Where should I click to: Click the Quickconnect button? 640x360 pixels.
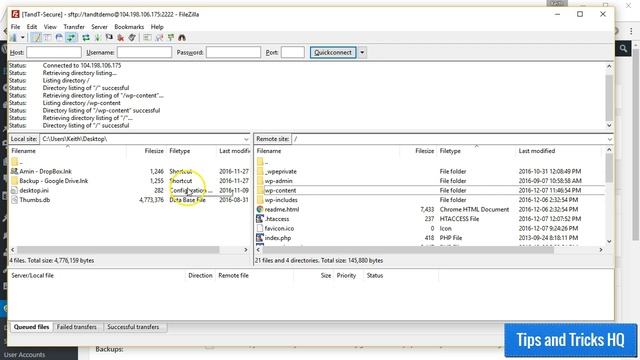click(x=333, y=52)
